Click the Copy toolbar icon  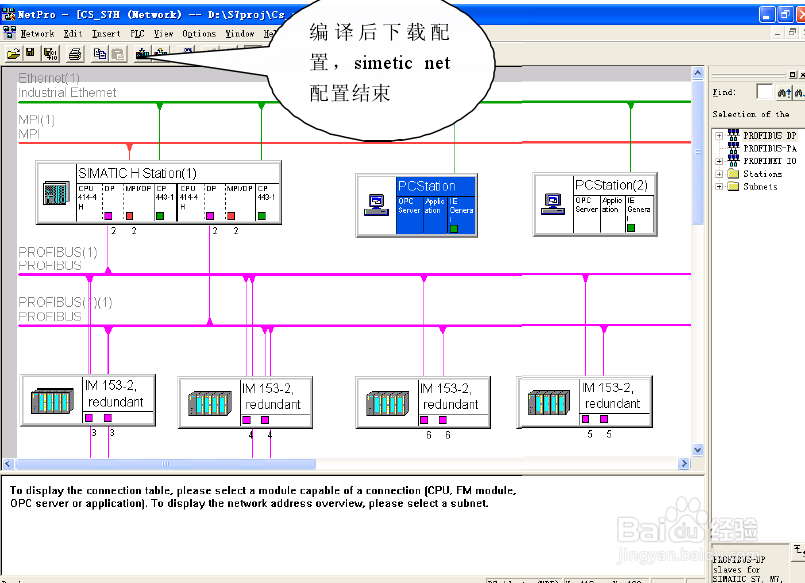[x=100, y=53]
